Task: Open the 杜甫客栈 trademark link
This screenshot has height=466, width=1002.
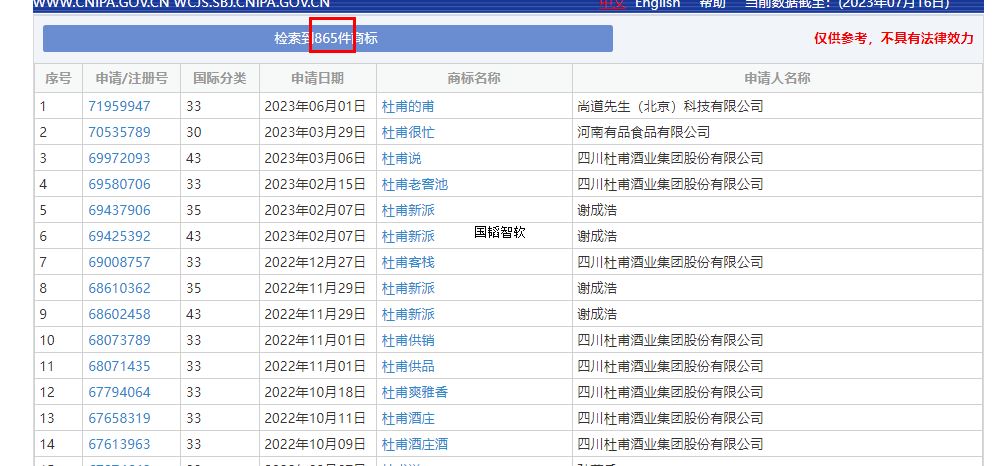Action: coord(408,262)
